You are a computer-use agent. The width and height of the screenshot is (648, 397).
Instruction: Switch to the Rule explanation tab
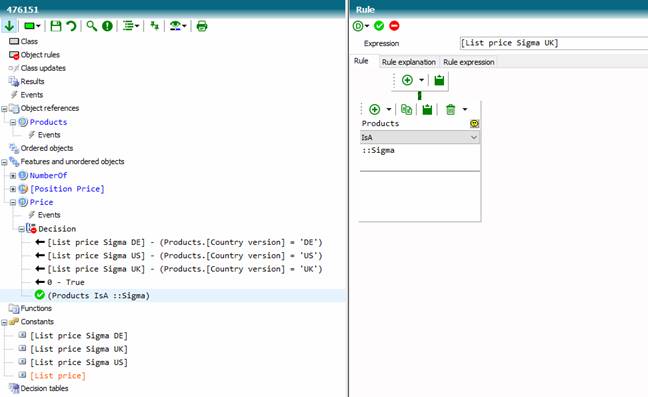tap(408, 62)
